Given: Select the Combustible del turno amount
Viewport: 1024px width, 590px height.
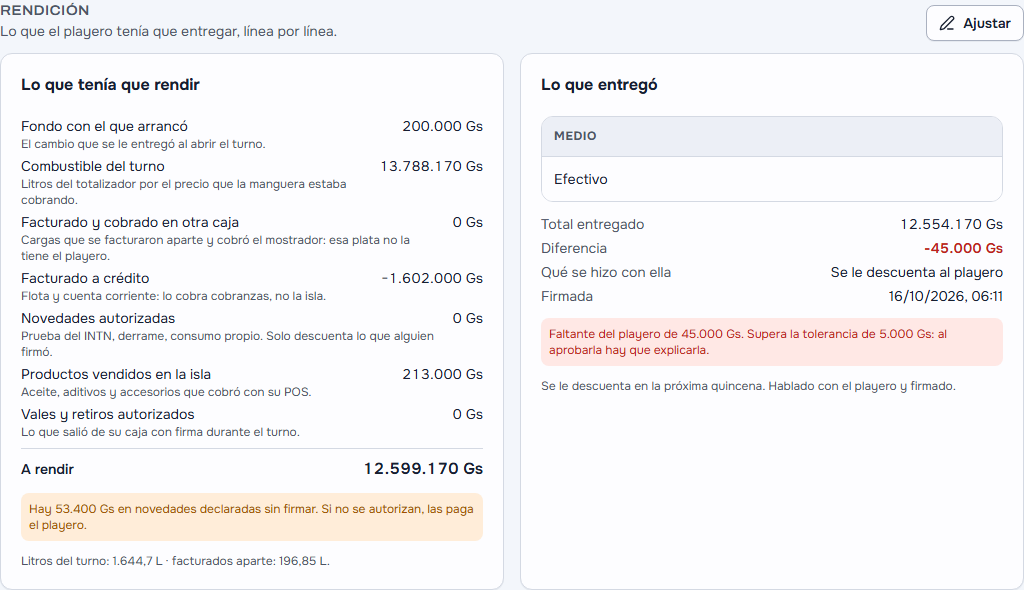Looking at the screenshot, I should coord(432,166).
